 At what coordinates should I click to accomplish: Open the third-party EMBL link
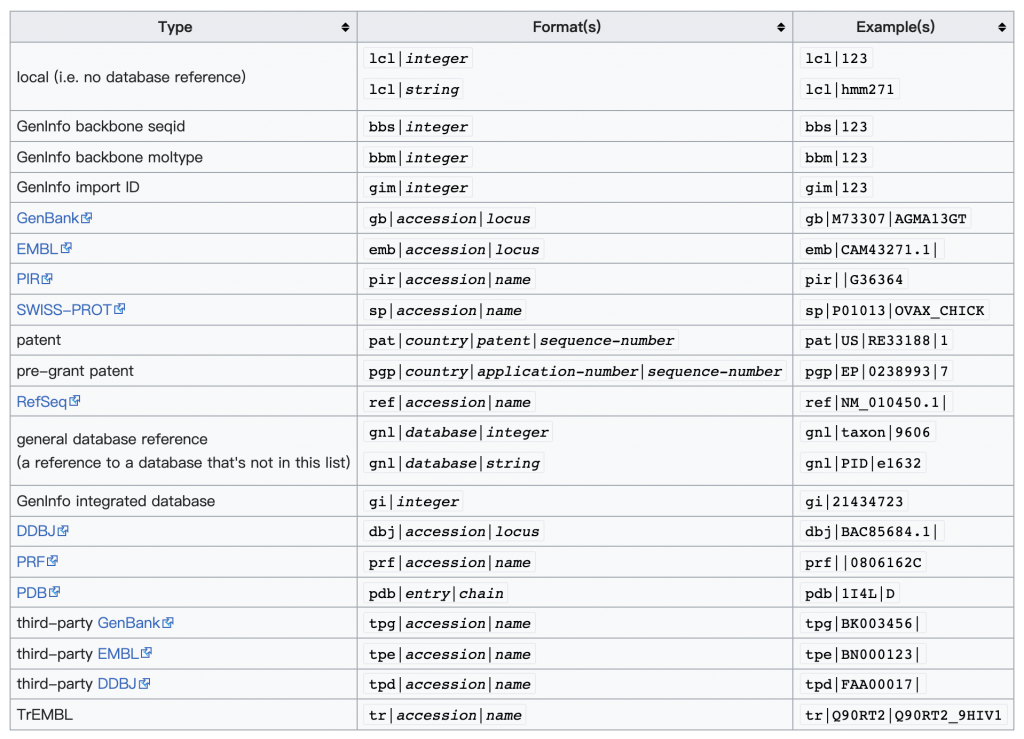pyautogui.click(x=118, y=654)
